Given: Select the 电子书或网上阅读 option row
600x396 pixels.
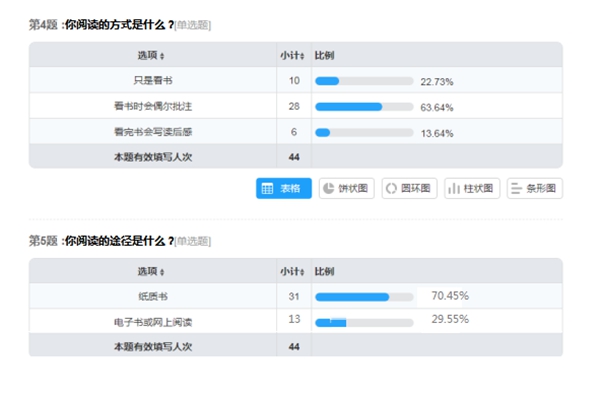Looking at the screenshot, I should pyautogui.click(x=296, y=321).
